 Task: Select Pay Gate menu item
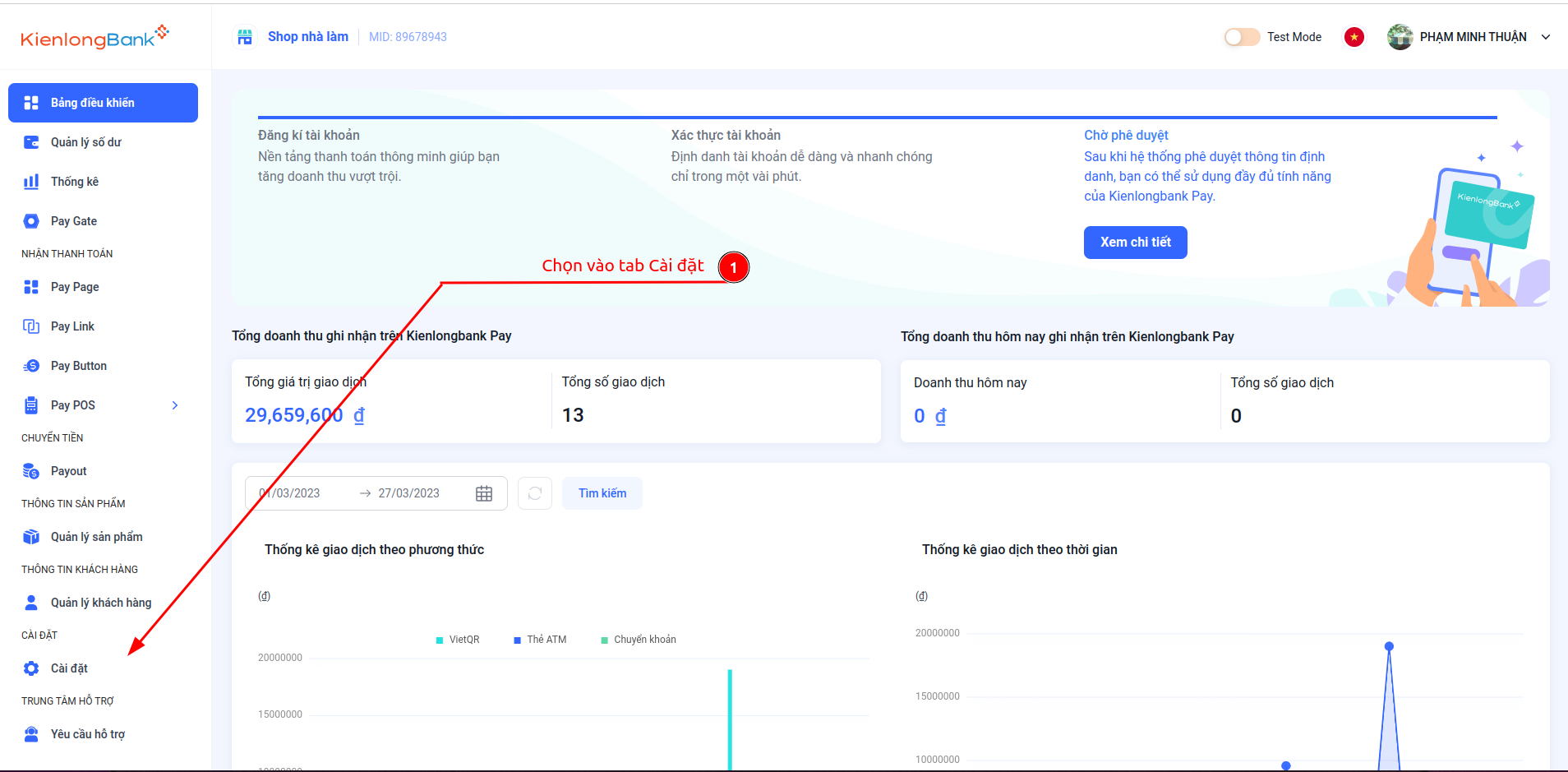click(x=103, y=221)
